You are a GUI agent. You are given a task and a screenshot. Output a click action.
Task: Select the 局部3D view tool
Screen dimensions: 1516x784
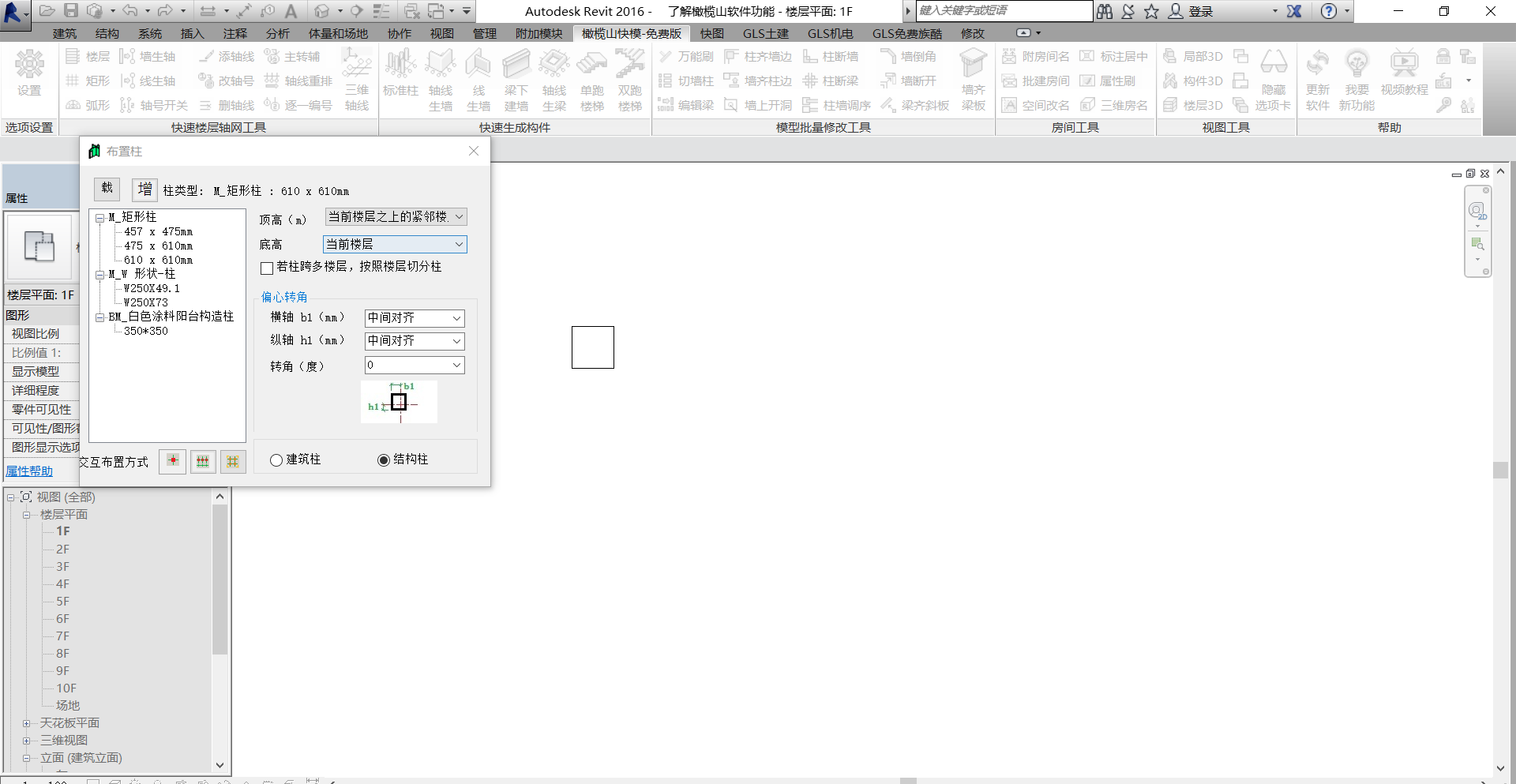pos(1193,57)
